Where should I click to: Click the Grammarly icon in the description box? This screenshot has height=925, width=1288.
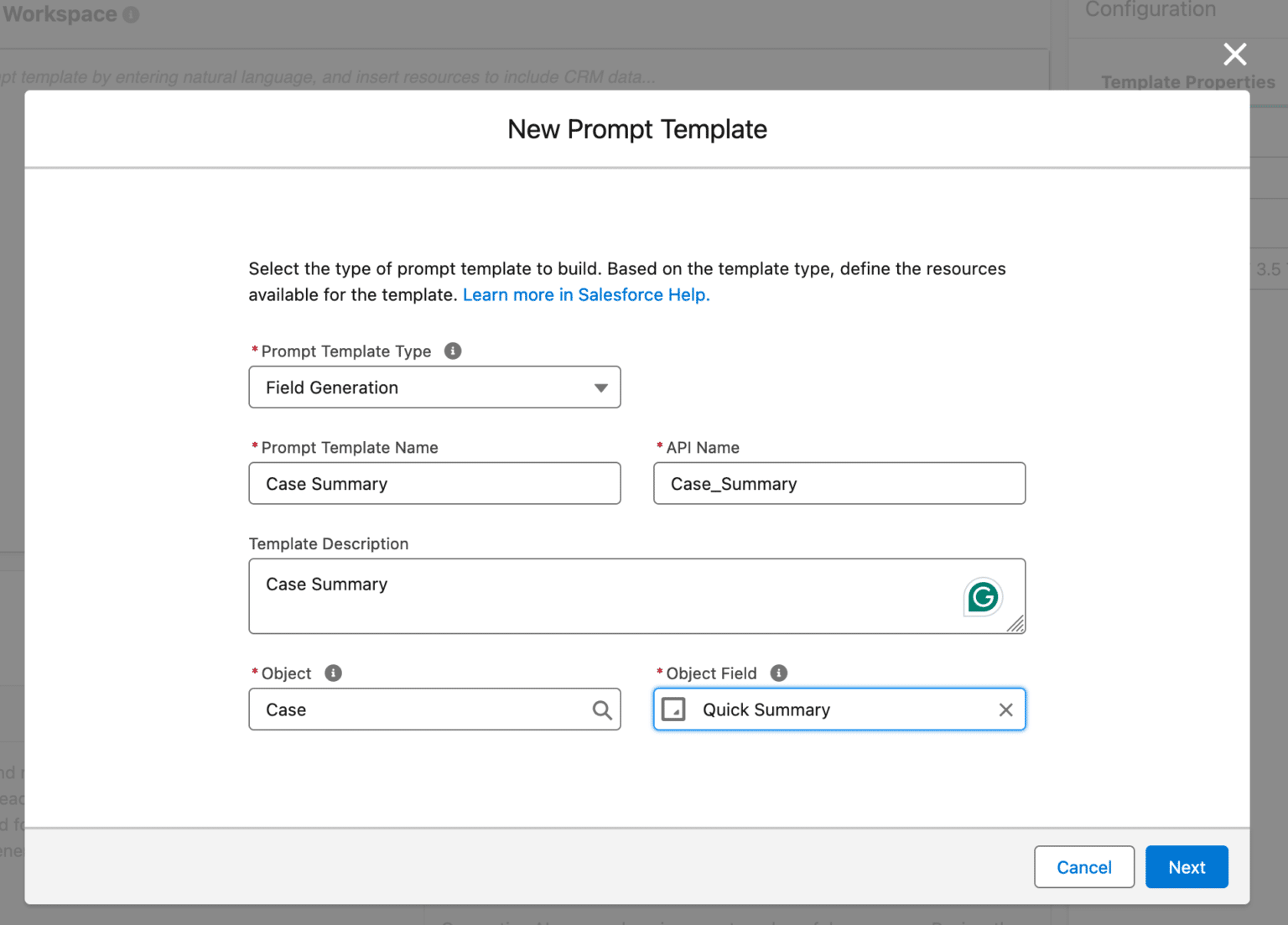point(982,596)
